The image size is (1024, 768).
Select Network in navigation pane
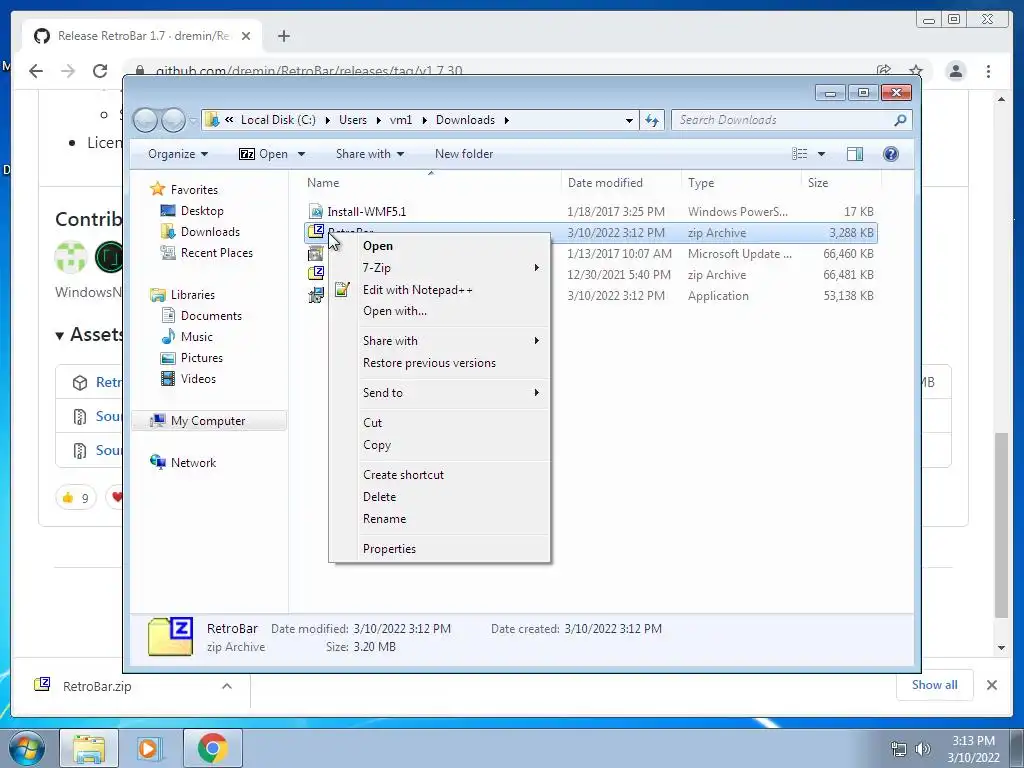coord(193,463)
